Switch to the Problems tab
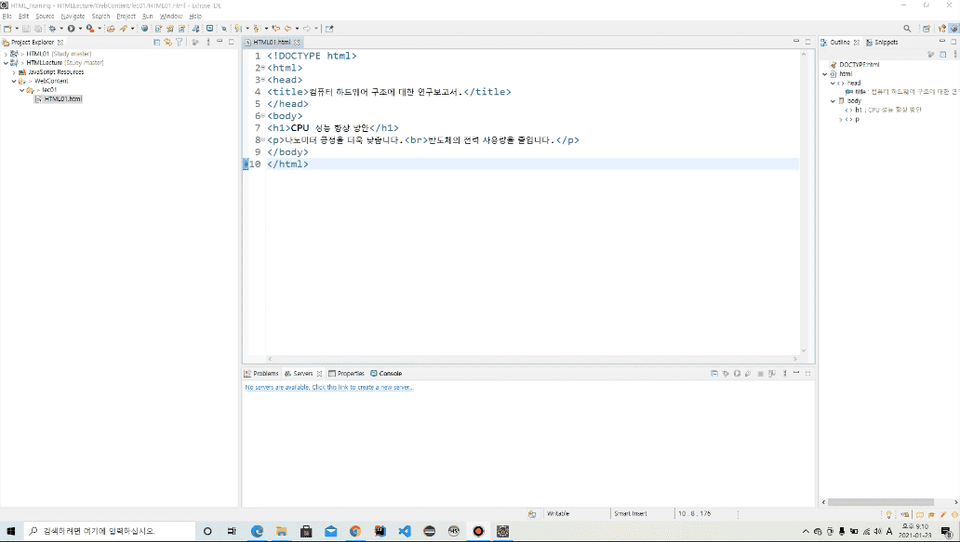This screenshot has height=542, width=960. (261, 373)
